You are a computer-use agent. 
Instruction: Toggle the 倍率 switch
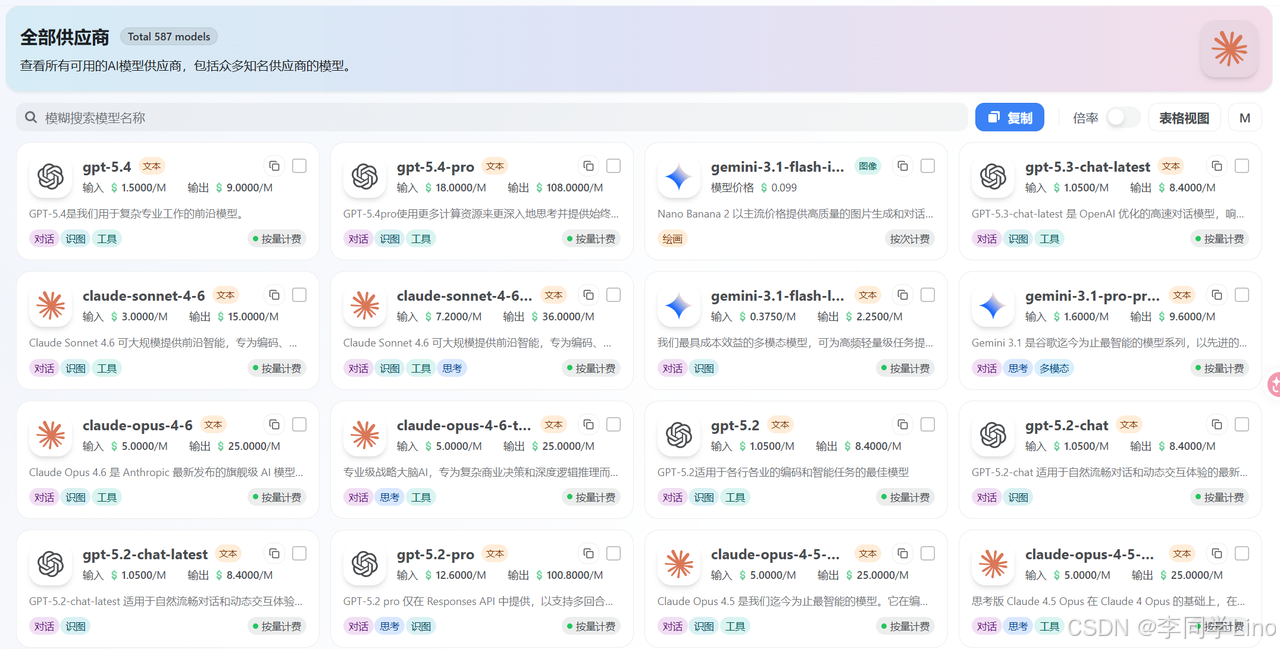[1122, 117]
